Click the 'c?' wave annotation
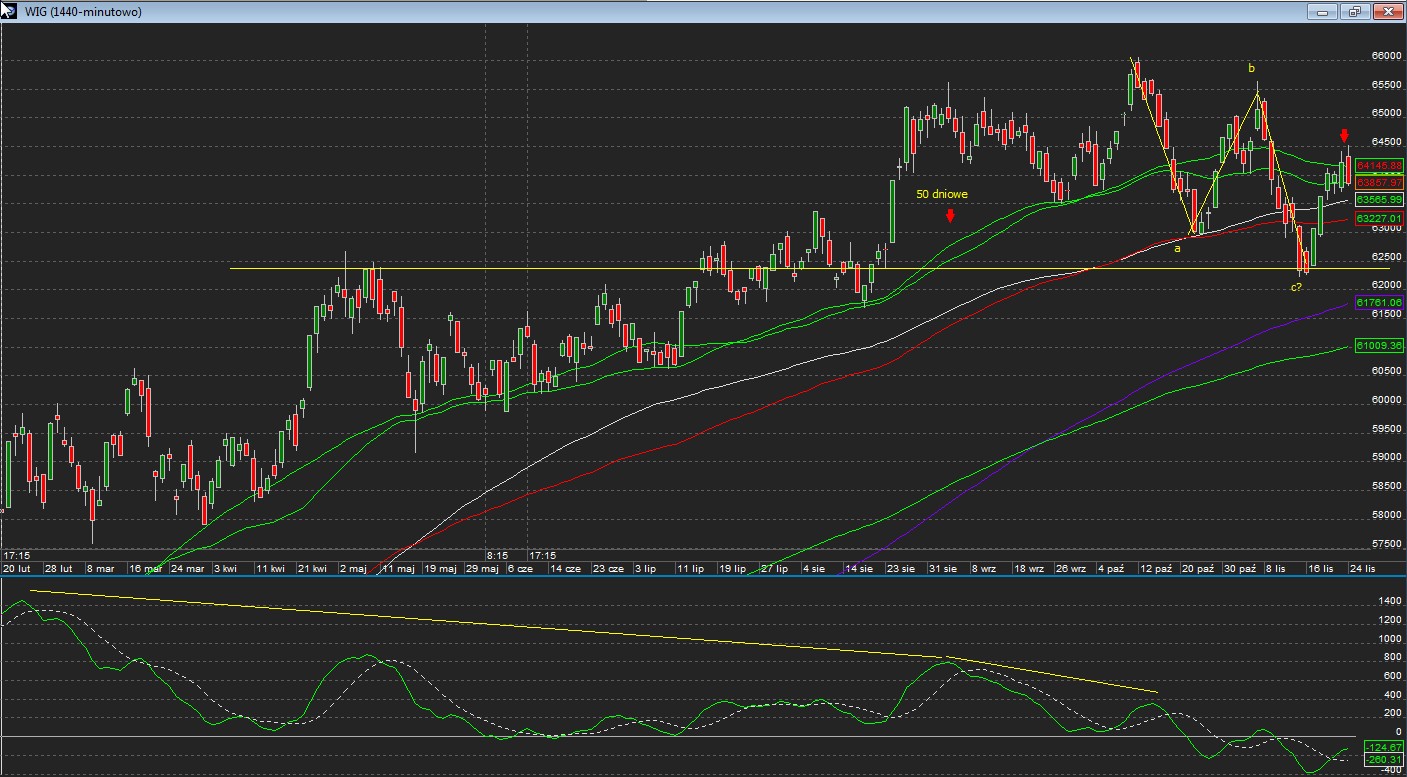Screen dimensions: 1407x777 click(x=1296, y=287)
